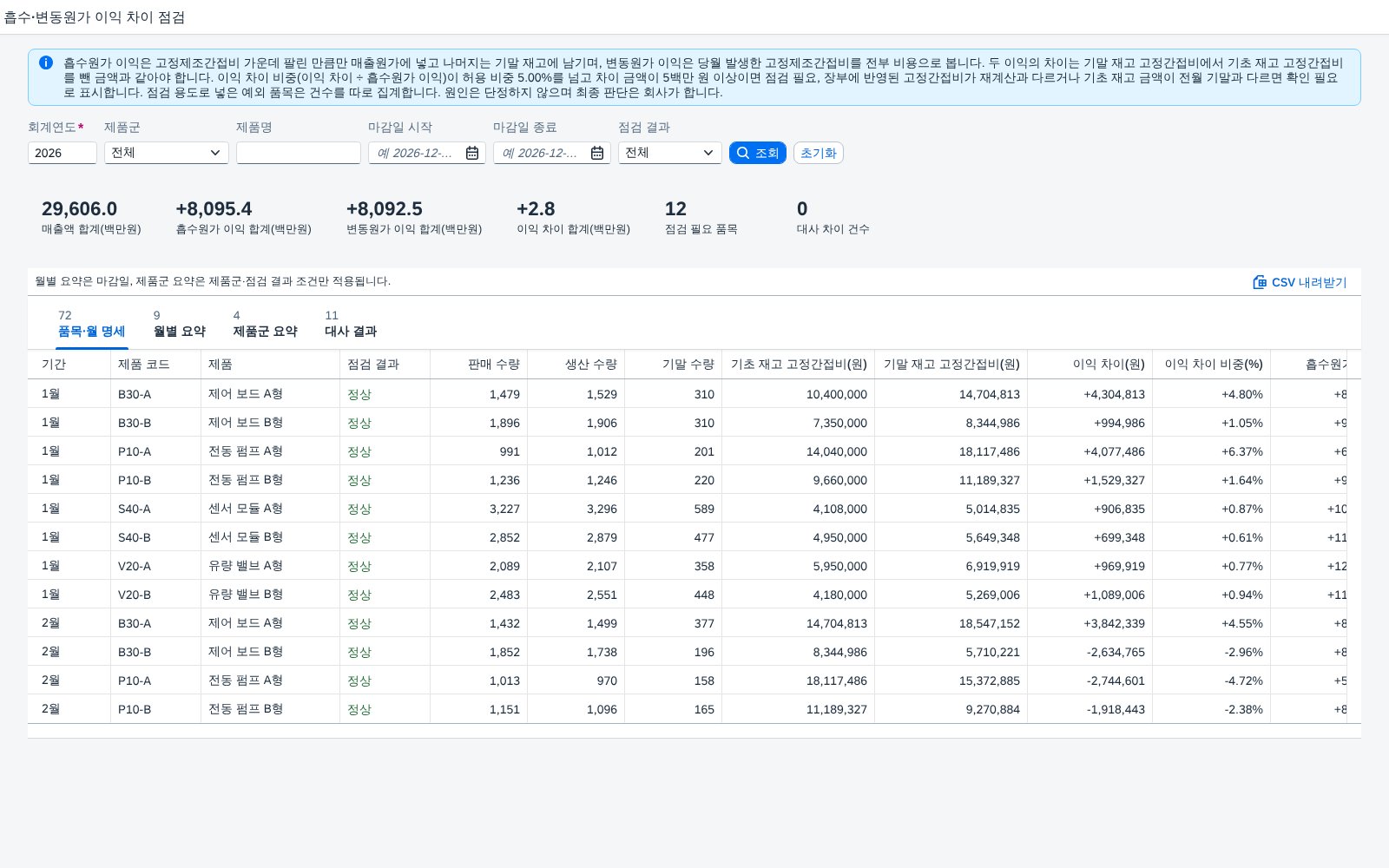Click the 18,547,152 ending inventory overhead value
The height and width of the screenshot is (868, 1389).
[990, 623]
